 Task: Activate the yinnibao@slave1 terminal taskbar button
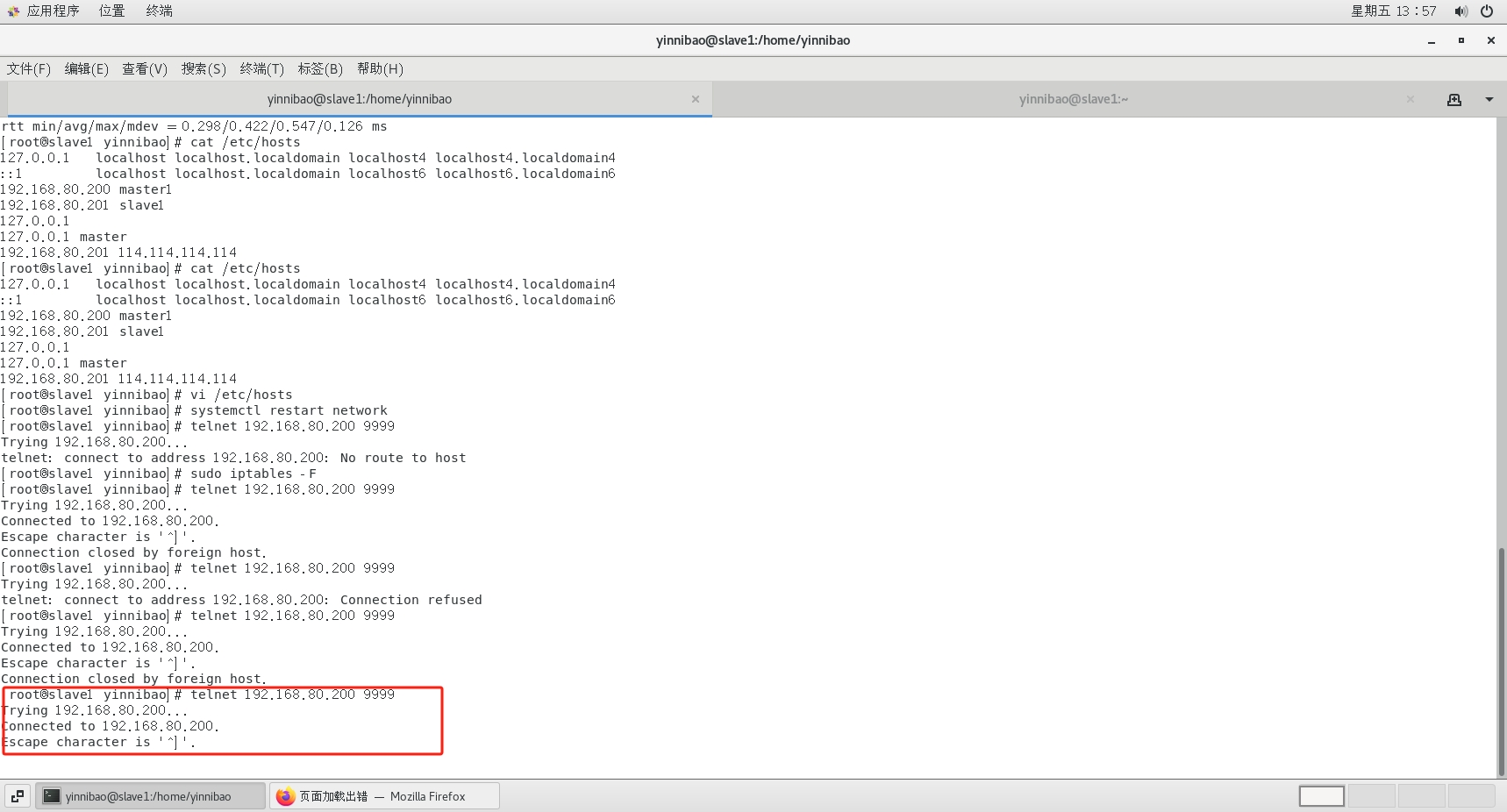coord(151,796)
